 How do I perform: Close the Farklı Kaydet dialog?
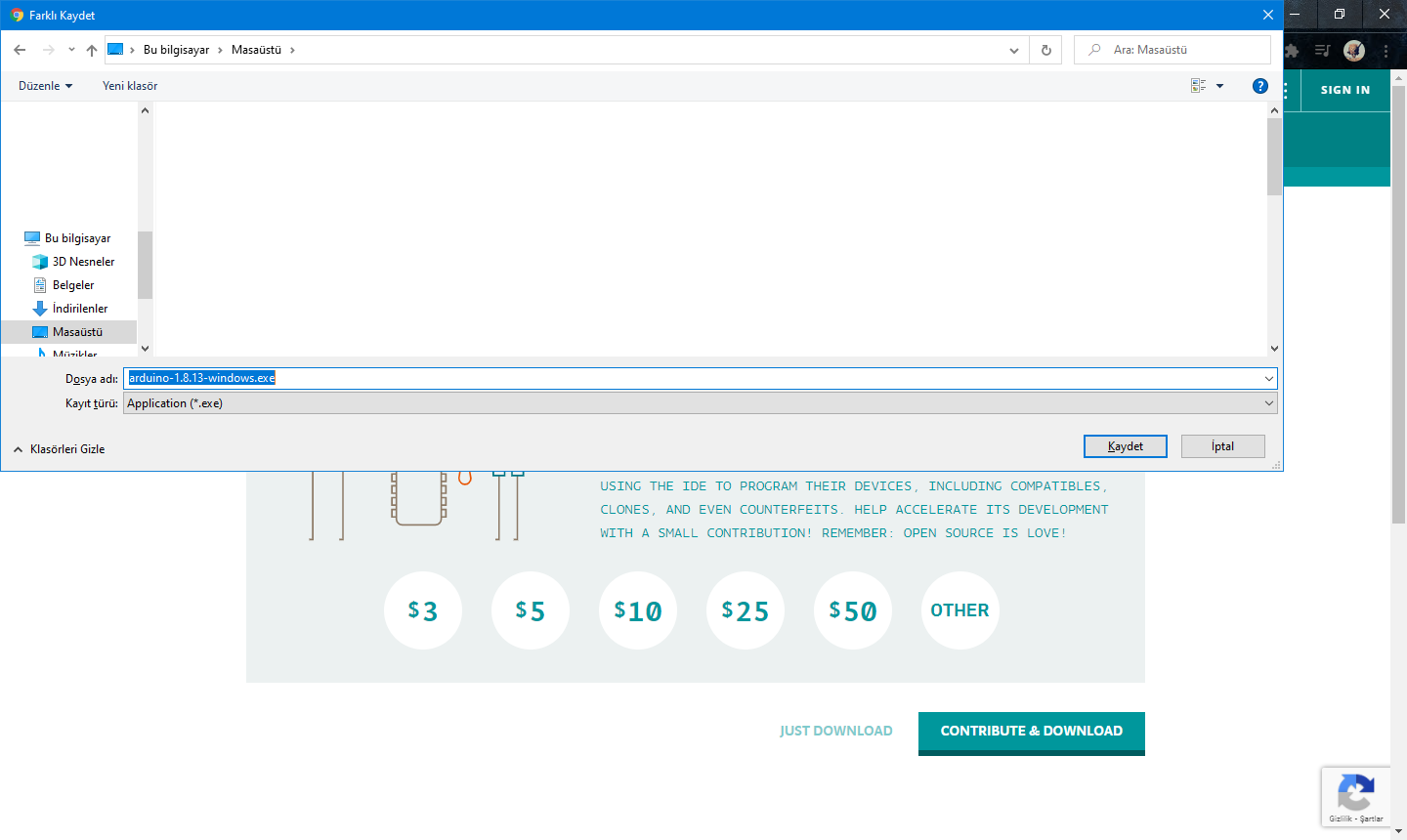pyautogui.click(x=1267, y=16)
